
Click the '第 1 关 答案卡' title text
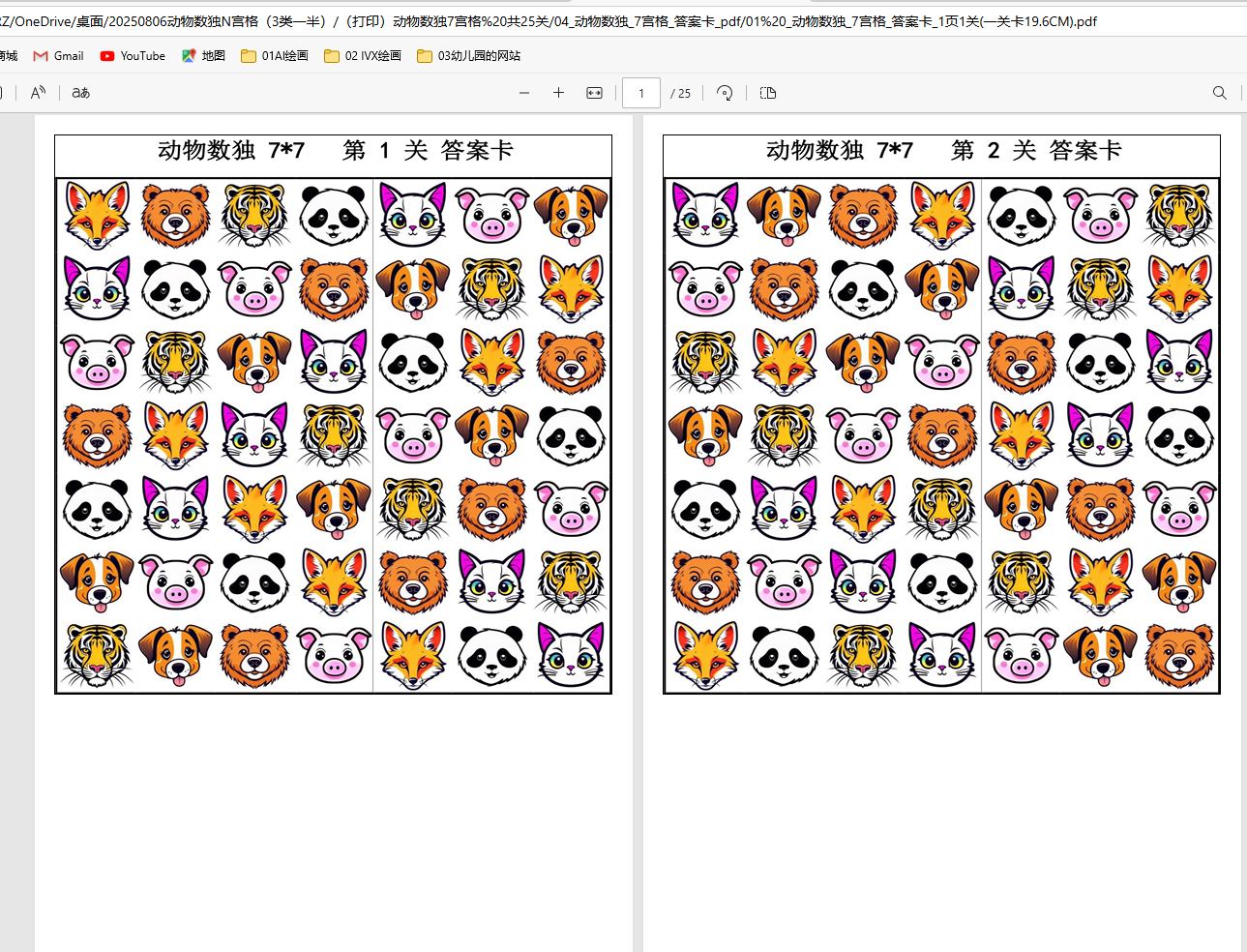pyautogui.click(x=428, y=151)
